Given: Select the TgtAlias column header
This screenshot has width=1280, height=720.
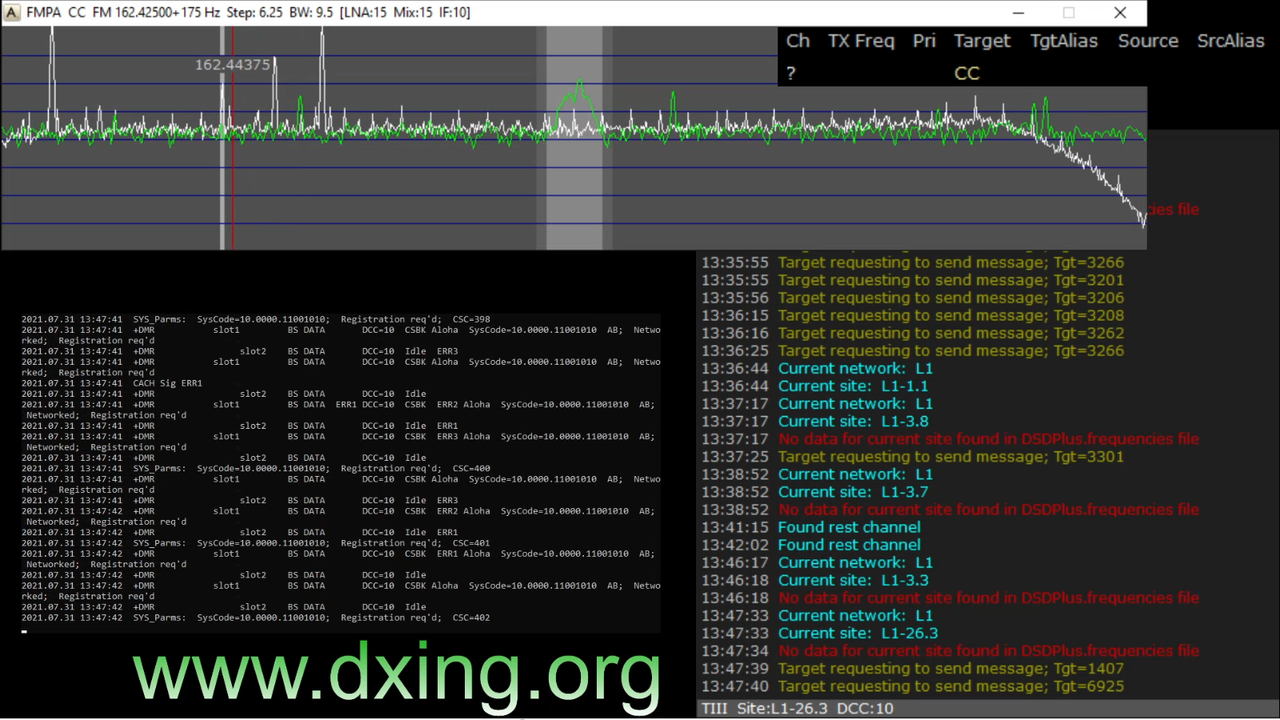Looking at the screenshot, I should tap(1064, 41).
